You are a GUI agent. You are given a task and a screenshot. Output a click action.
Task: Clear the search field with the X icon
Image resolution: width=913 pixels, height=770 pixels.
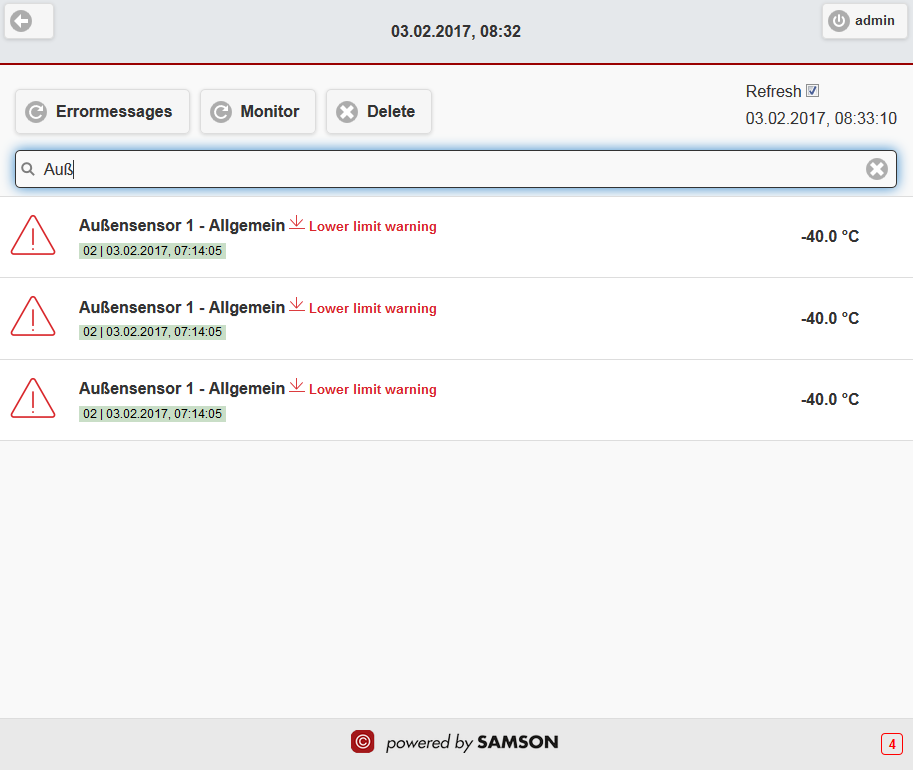tap(876, 169)
